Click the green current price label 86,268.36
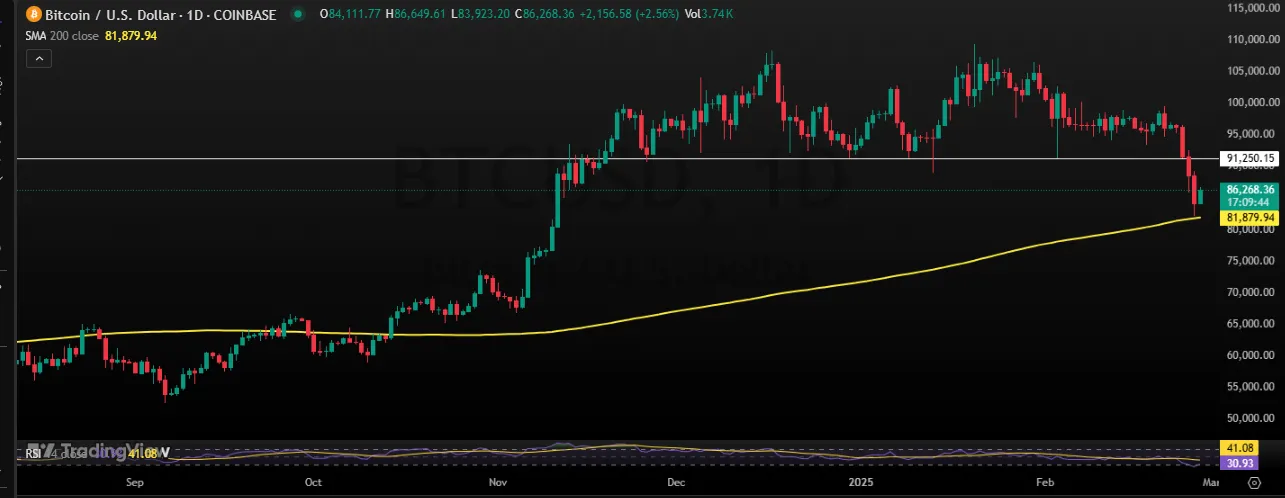1285x498 pixels. click(1248, 189)
